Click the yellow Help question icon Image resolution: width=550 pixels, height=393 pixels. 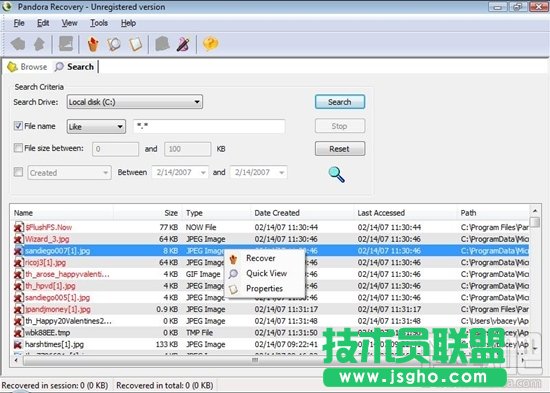(x=210, y=44)
